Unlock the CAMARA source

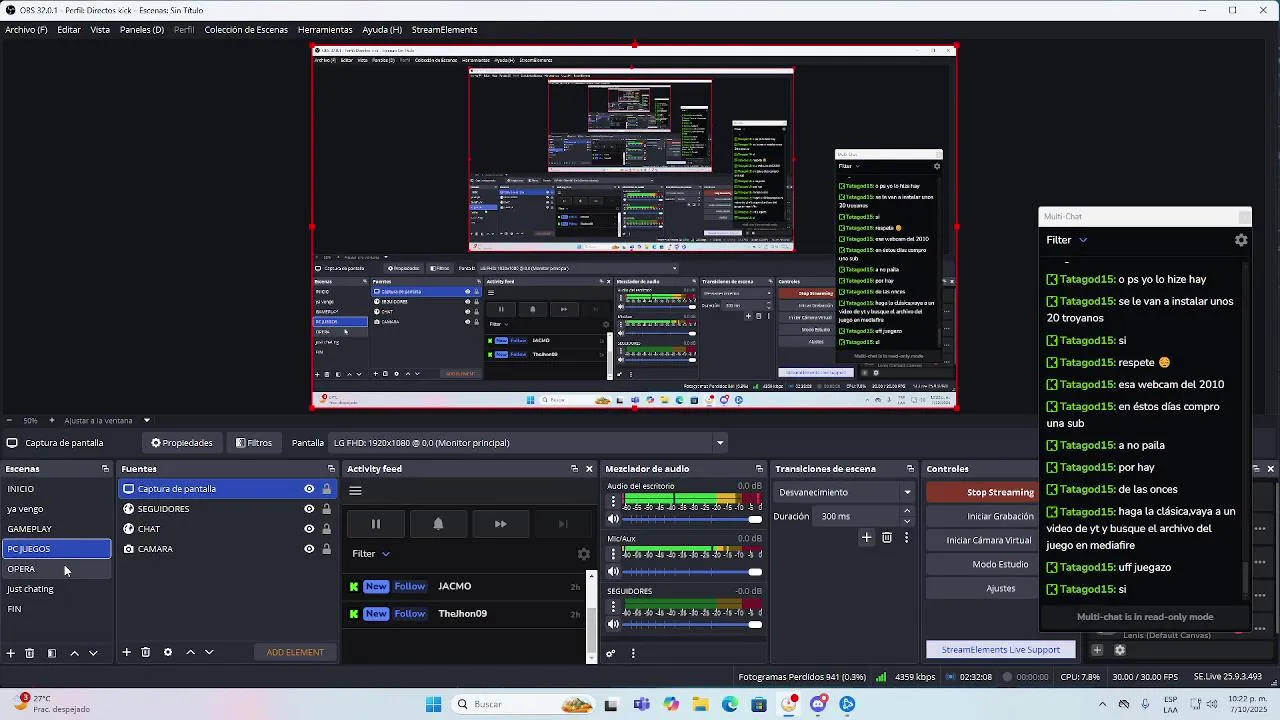pos(326,549)
